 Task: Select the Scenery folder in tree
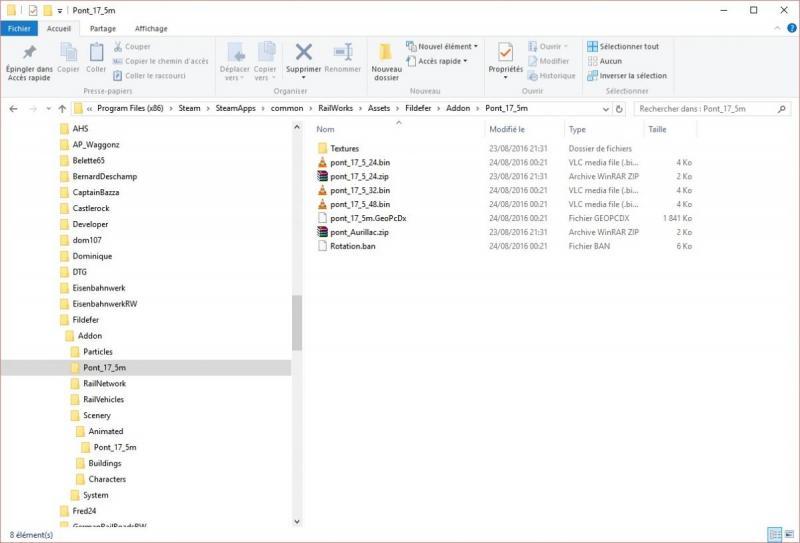(96, 415)
